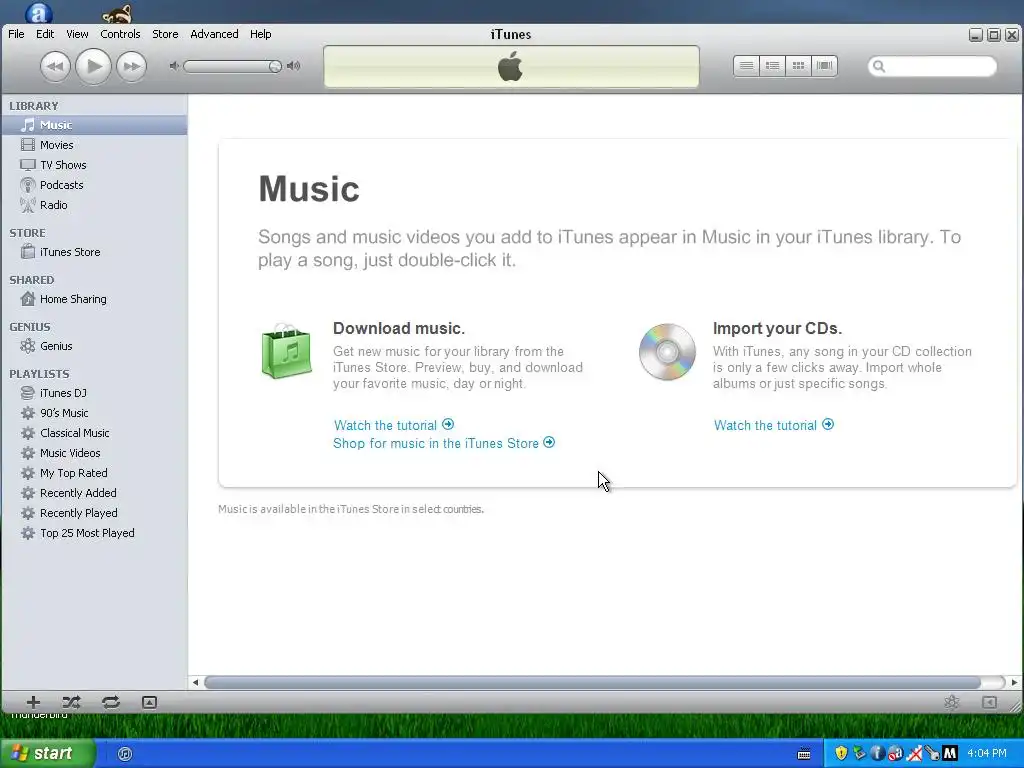Switch to Grid view
This screenshot has width=1024, height=768.
(798, 66)
